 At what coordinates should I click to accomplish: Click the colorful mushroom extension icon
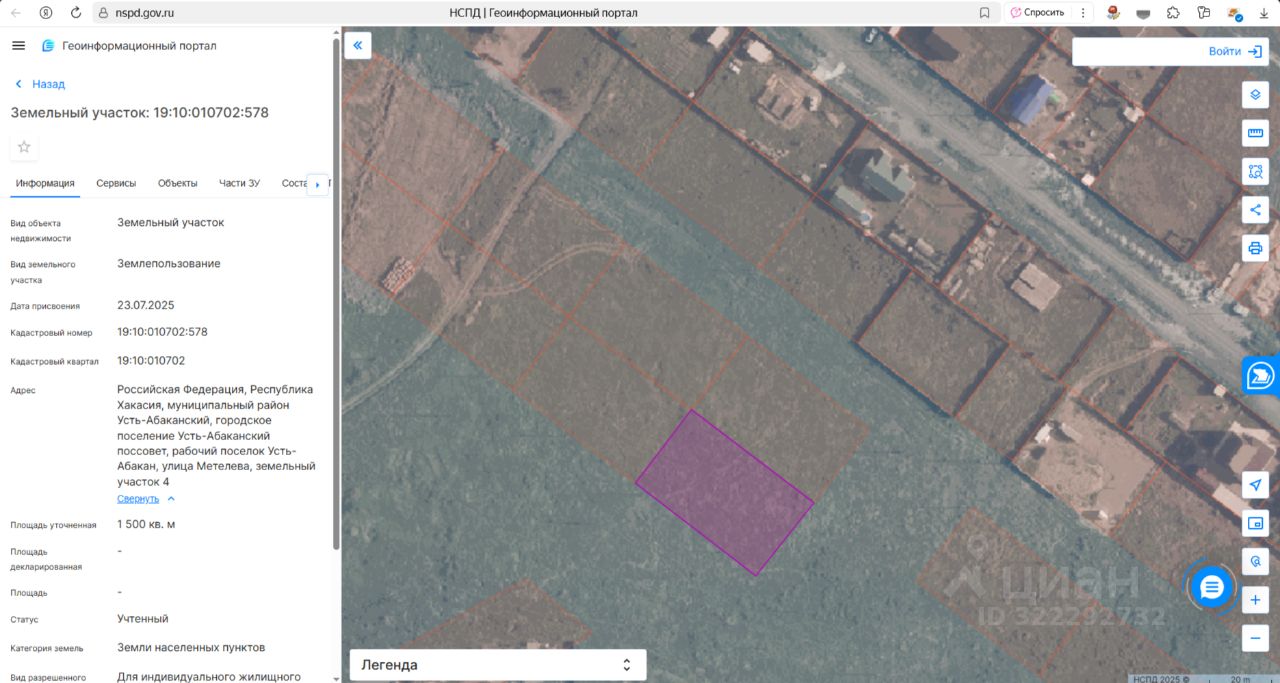coord(1113,13)
